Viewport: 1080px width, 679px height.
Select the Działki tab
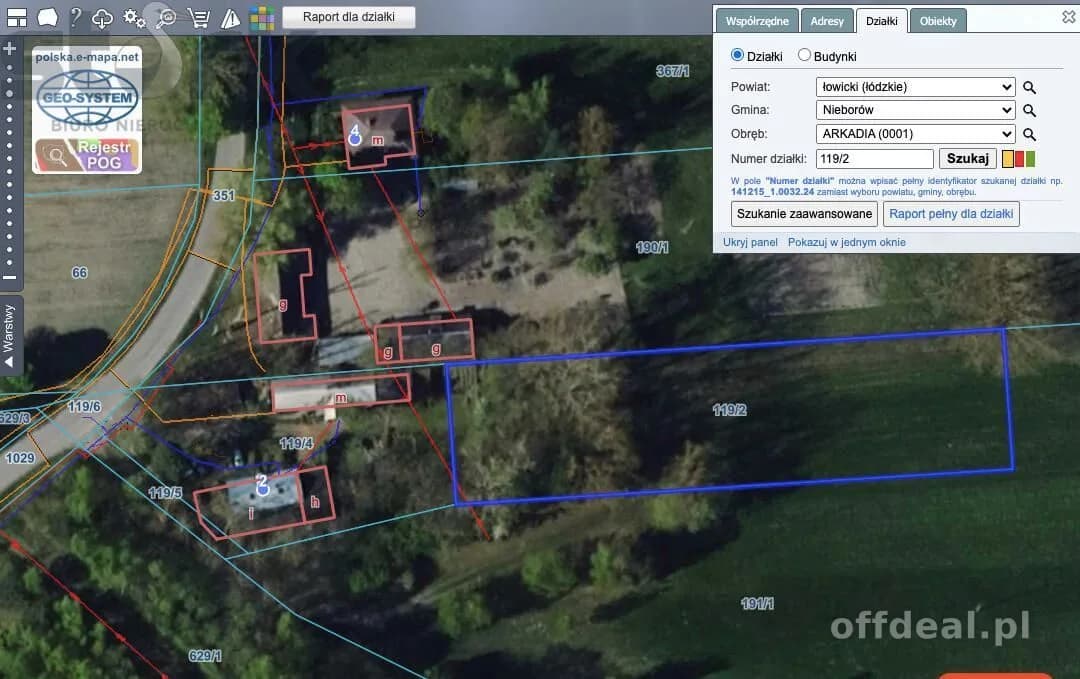882,21
